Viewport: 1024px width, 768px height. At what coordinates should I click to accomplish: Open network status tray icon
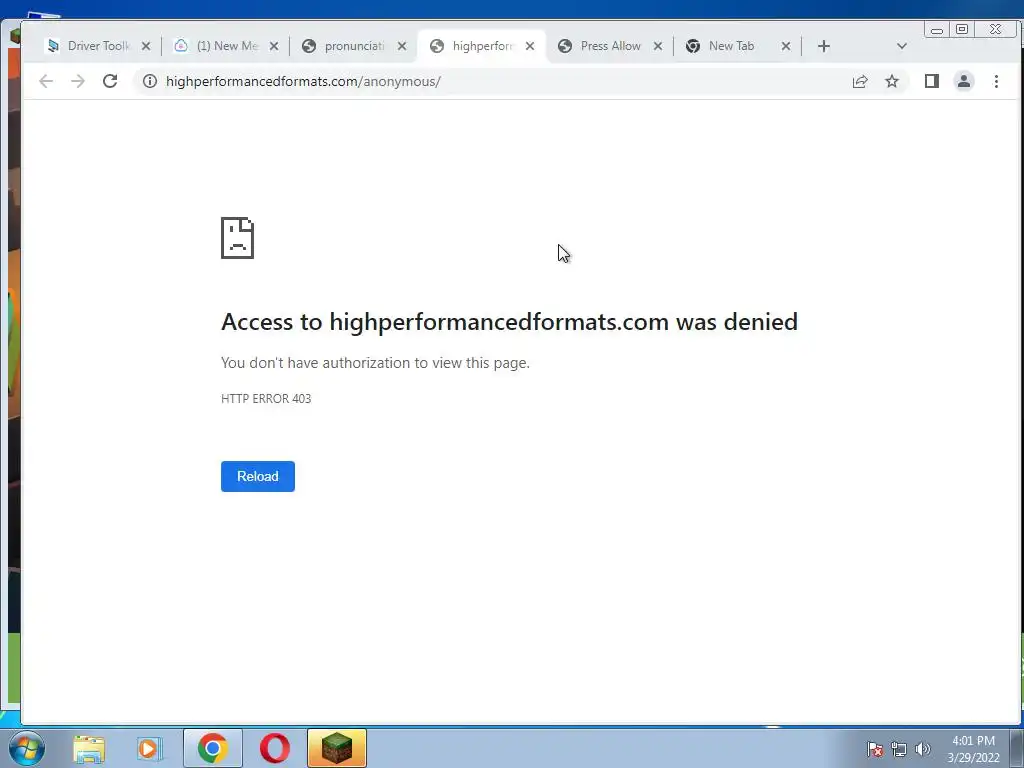[899, 749]
